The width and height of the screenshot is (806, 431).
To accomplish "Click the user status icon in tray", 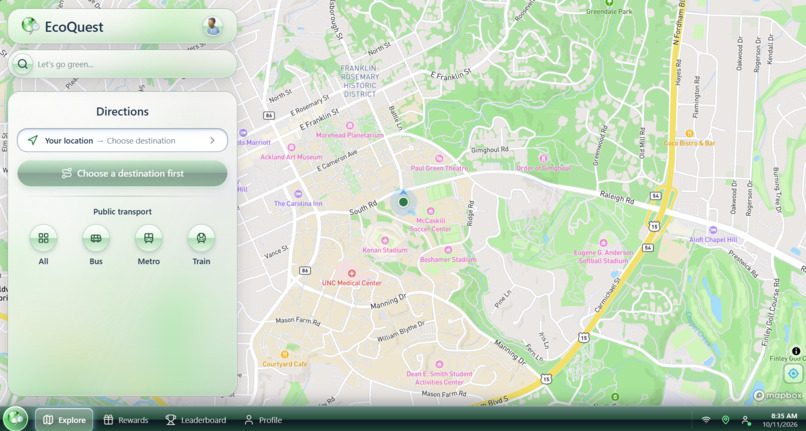I will click(745, 420).
